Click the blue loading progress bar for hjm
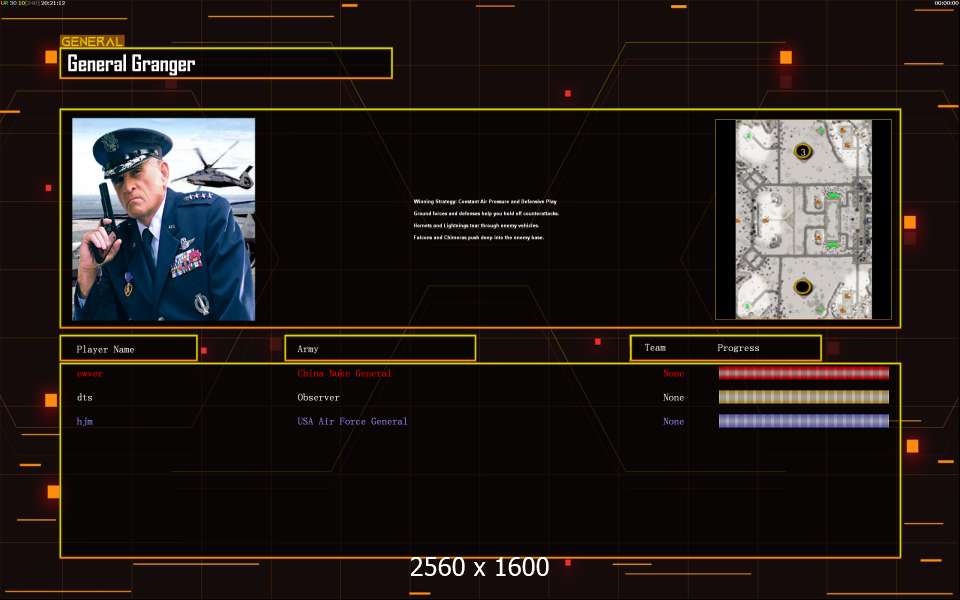This screenshot has height=600, width=960. point(803,422)
